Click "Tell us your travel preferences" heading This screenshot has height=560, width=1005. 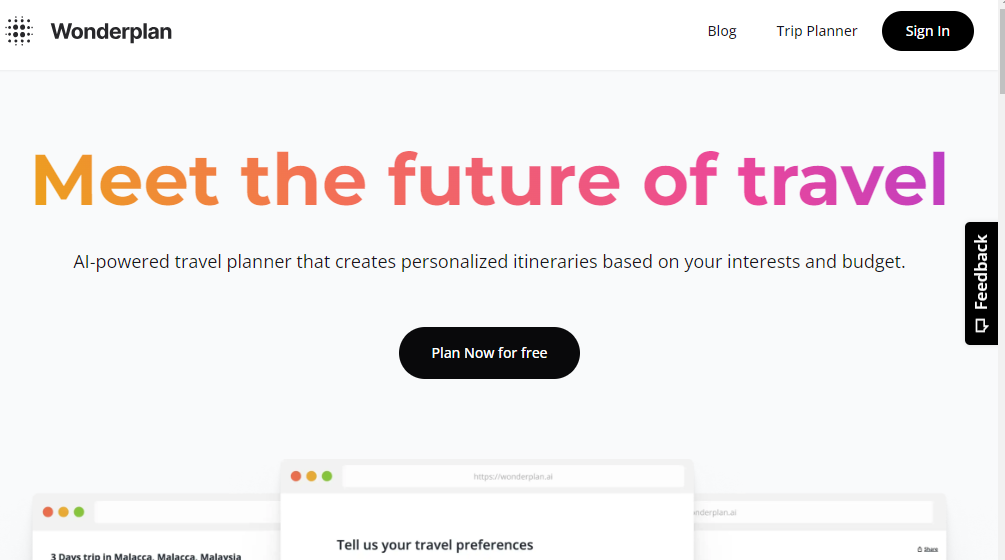pyautogui.click(x=435, y=545)
